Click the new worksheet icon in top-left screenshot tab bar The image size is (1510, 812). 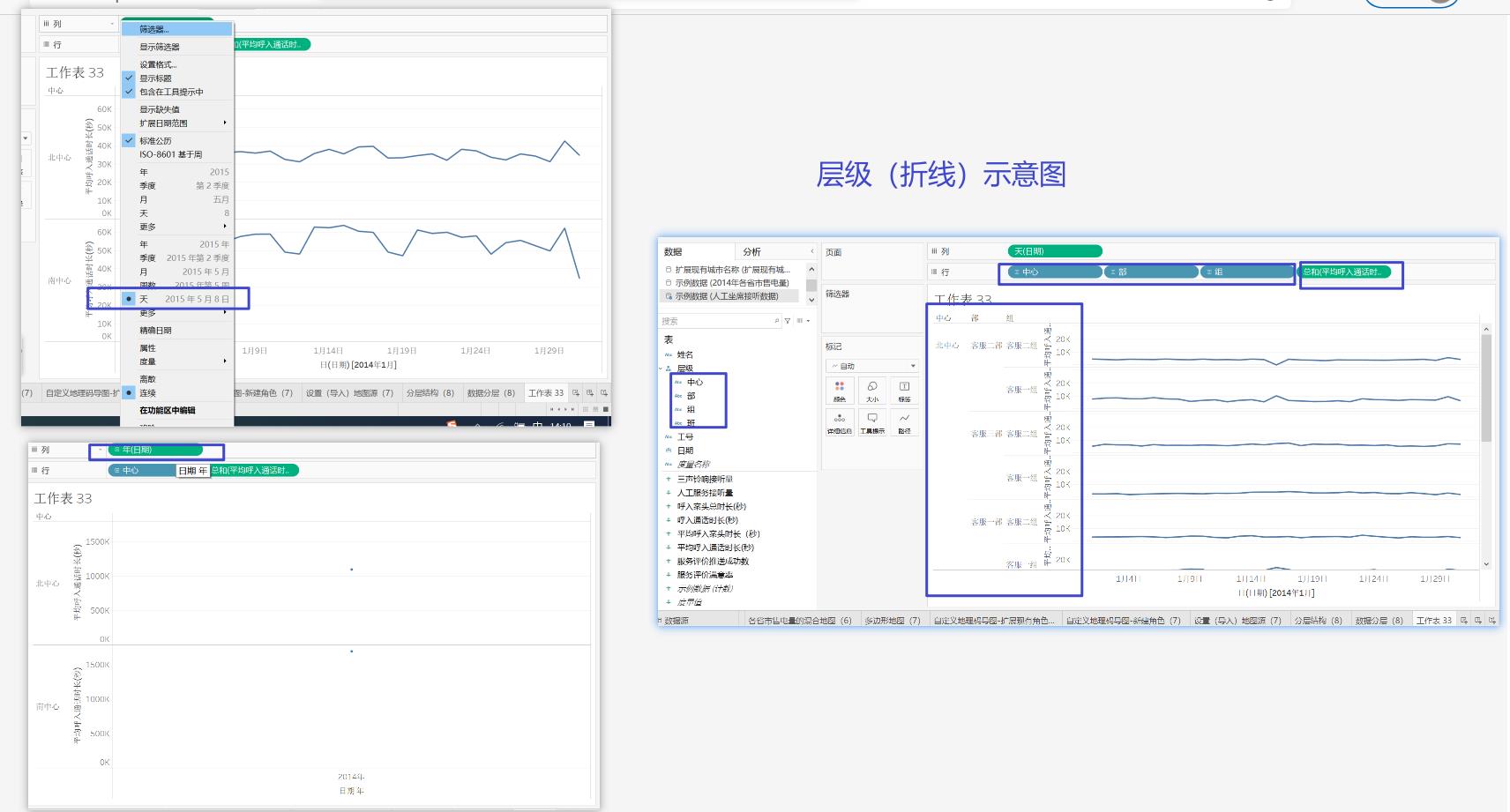576,393
